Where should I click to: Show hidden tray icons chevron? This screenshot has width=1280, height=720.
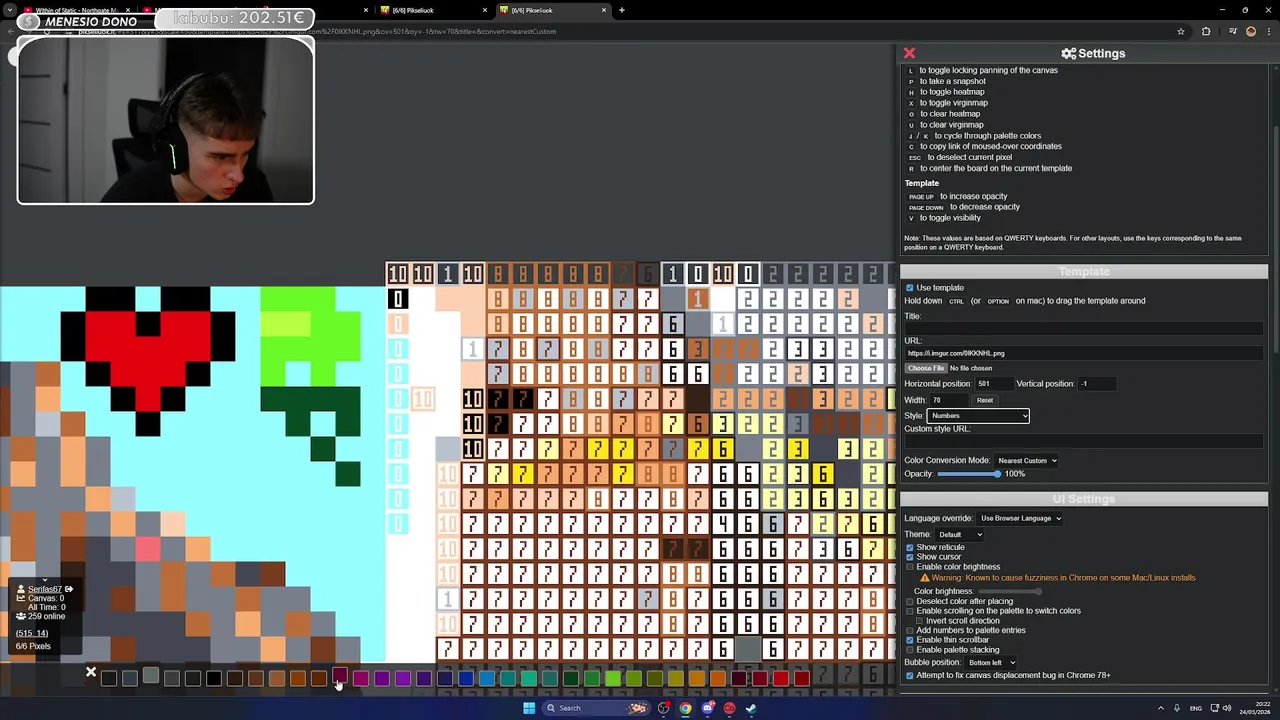tap(1162, 708)
